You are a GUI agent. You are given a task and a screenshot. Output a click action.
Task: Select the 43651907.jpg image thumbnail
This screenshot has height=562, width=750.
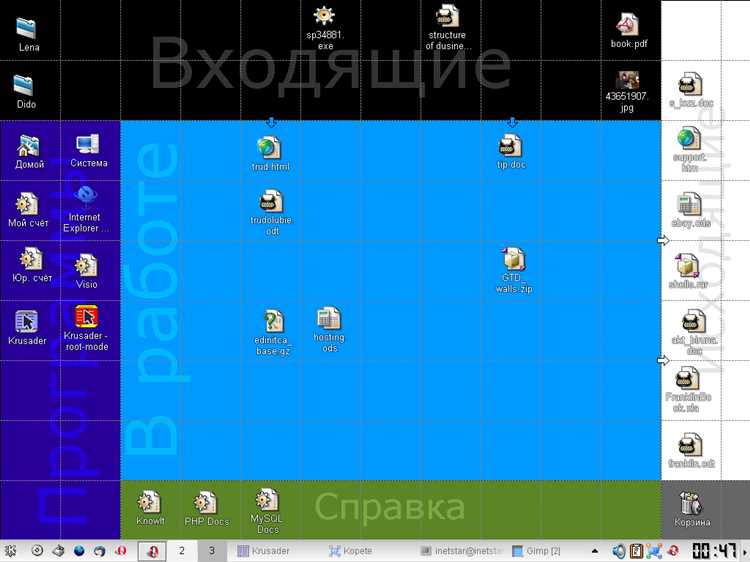627,80
